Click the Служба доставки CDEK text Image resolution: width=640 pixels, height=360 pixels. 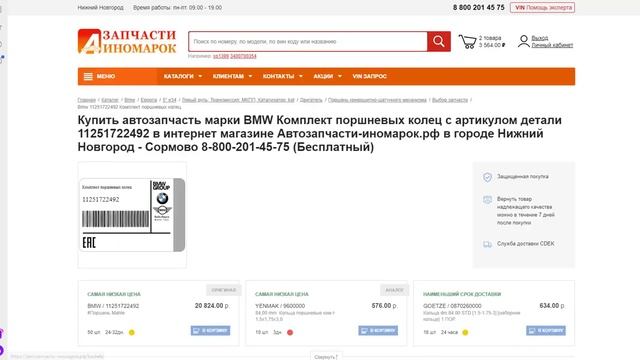526,244
